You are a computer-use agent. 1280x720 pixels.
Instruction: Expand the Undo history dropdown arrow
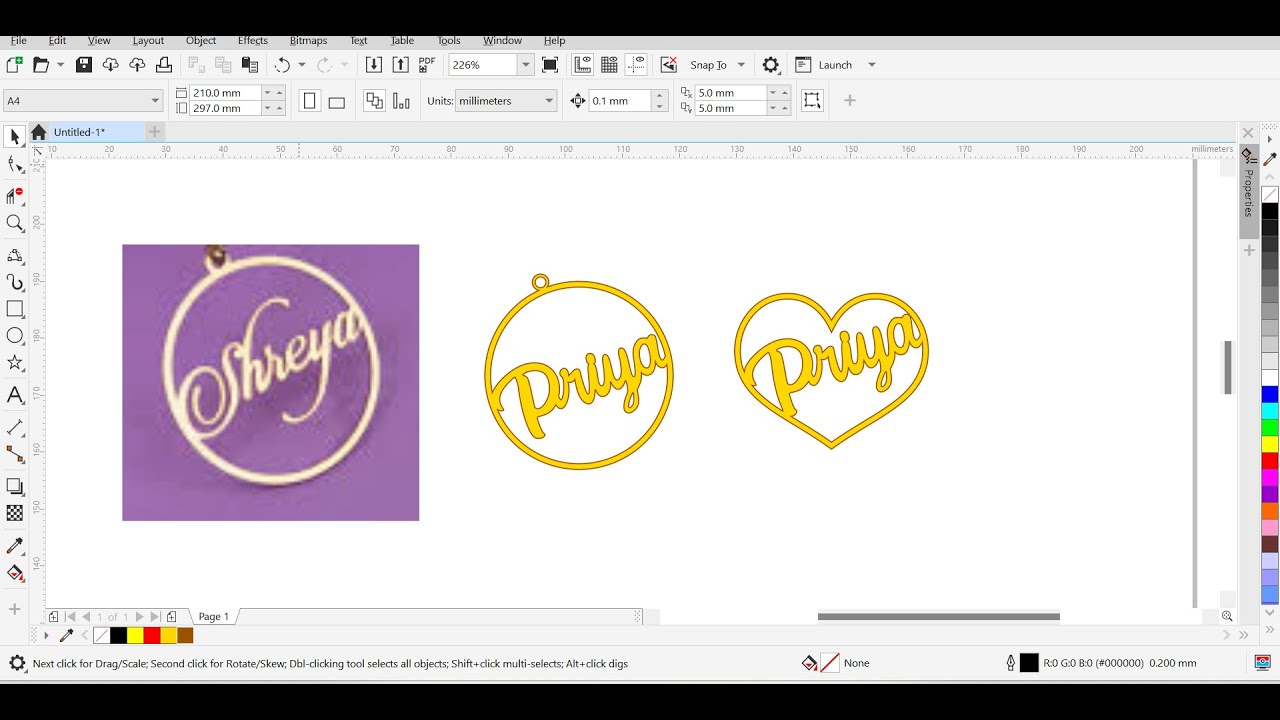click(x=302, y=65)
